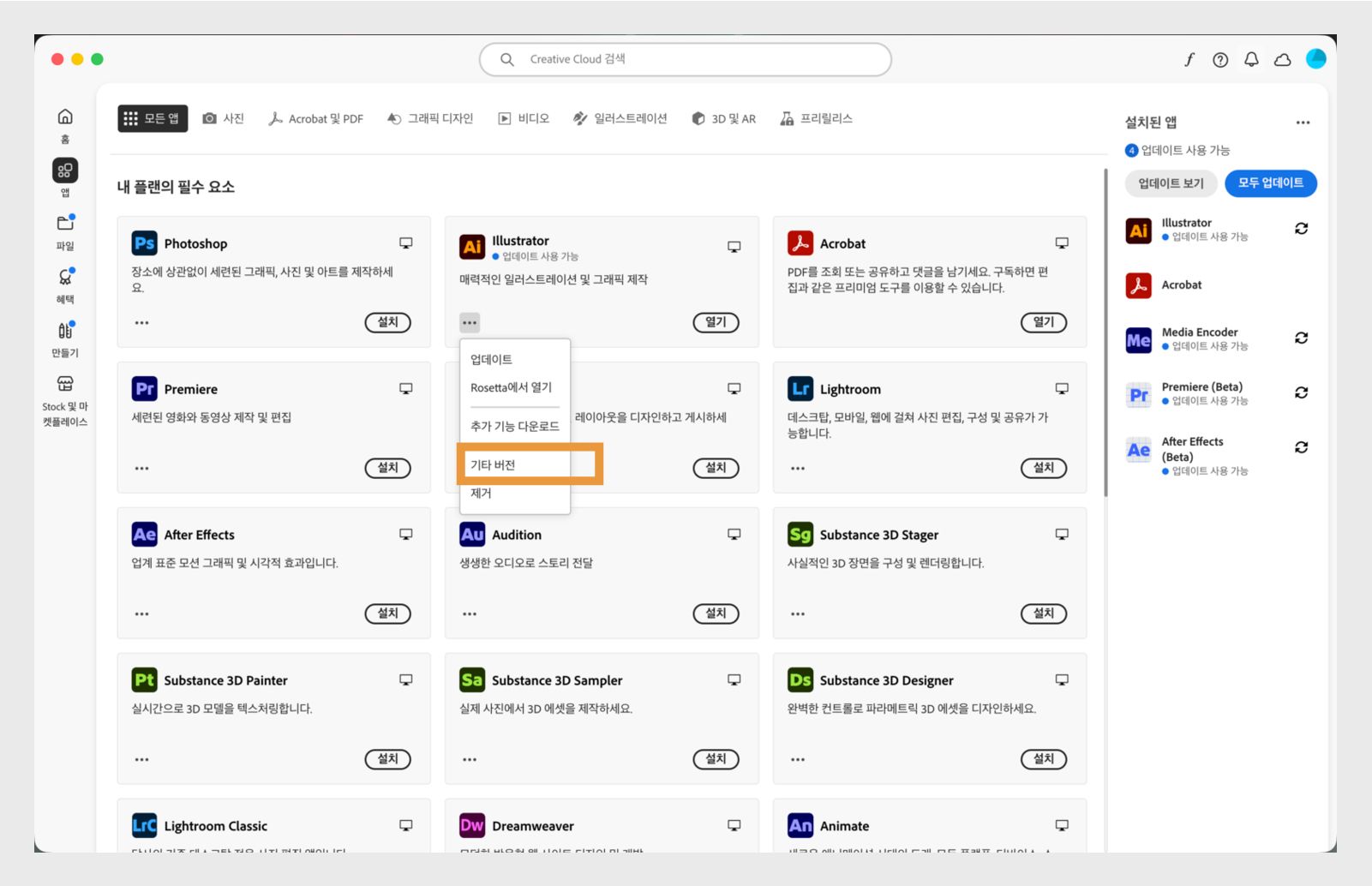The width and height of the screenshot is (1372, 886).
Task: Close the Illustrator card's open options menu button
Action: [470, 323]
